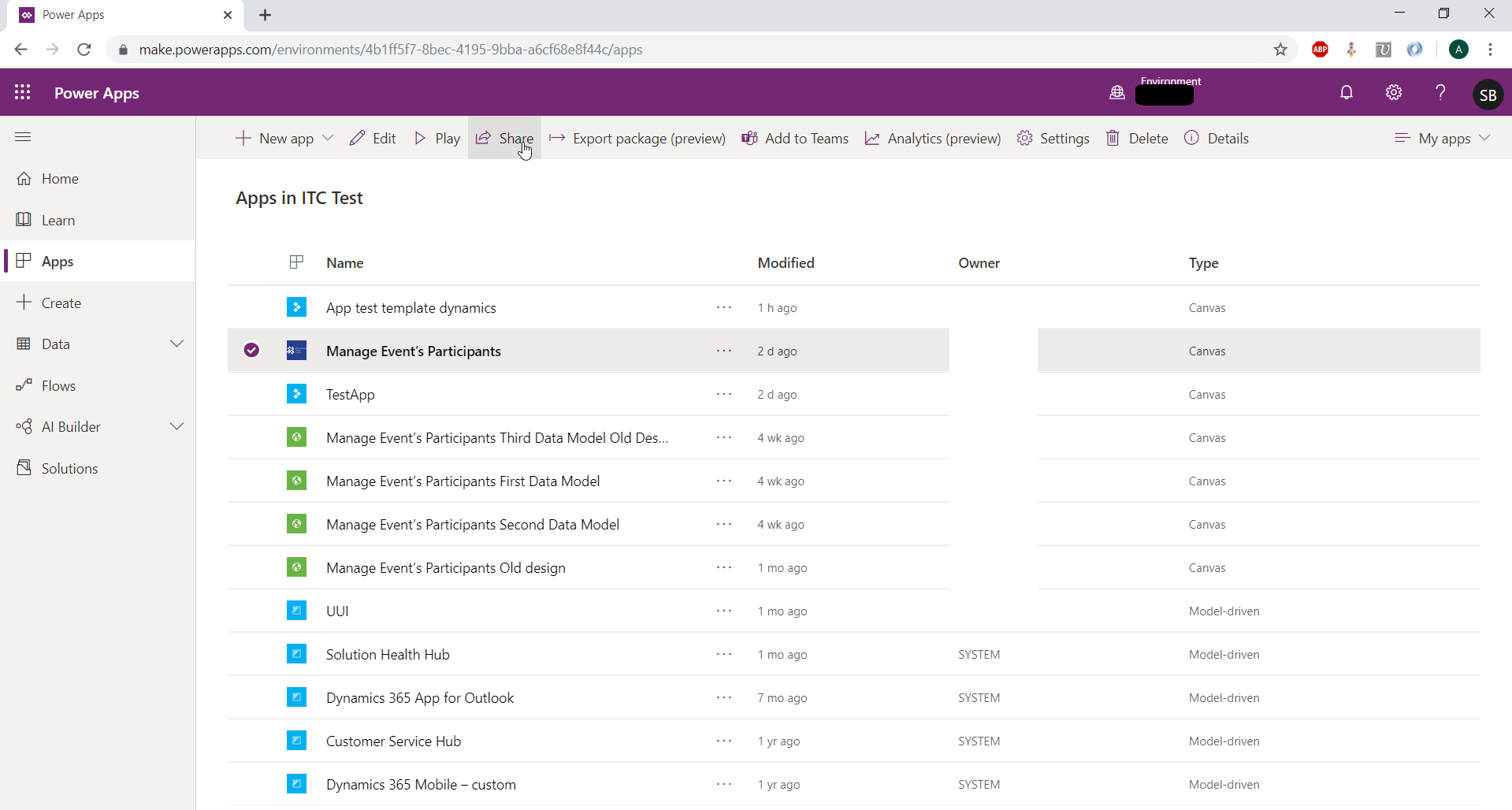This screenshot has width=1512, height=810.
Task: Open notifications bell icon
Action: (x=1347, y=93)
